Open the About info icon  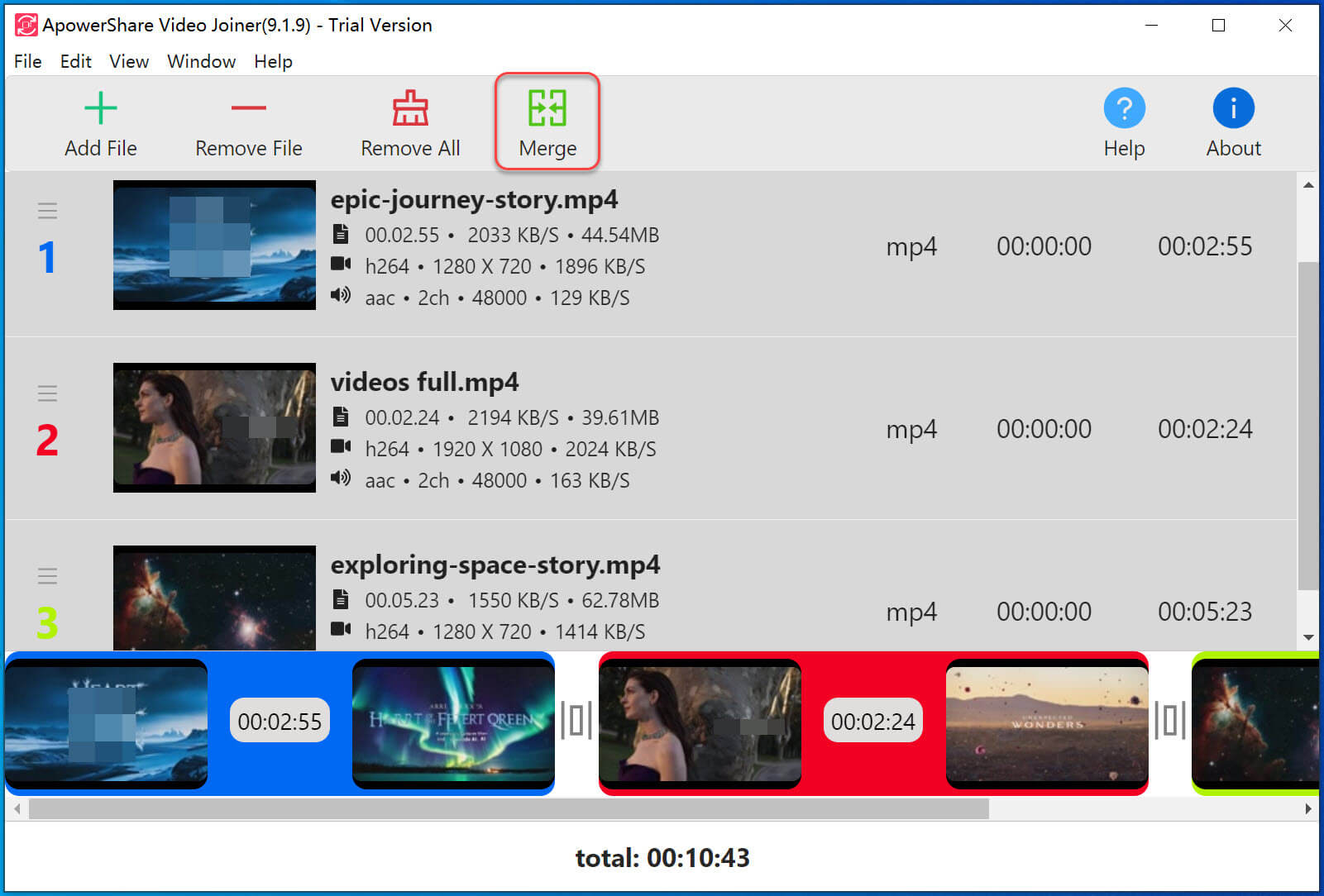(x=1233, y=108)
